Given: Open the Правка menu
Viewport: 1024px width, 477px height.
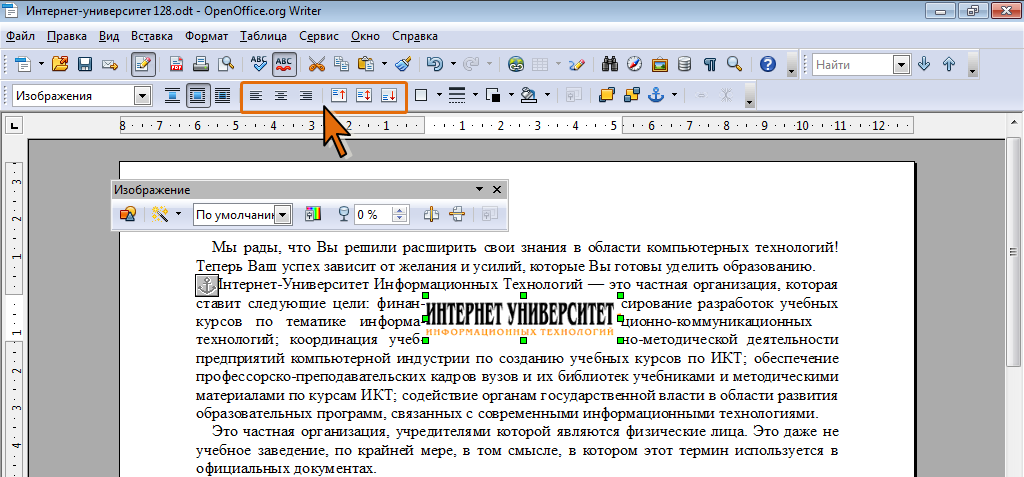Looking at the screenshot, I should 68,36.
